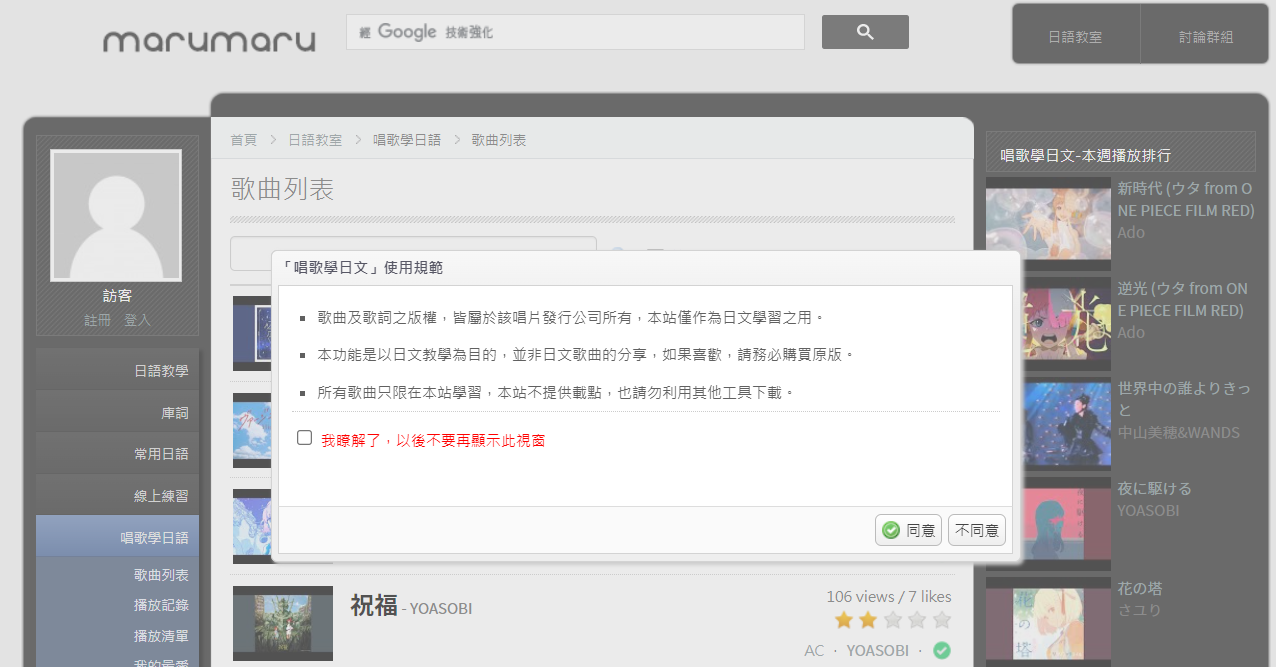1276x667 pixels.
Task: Click the Google search input field
Action: pyautogui.click(x=575, y=32)
